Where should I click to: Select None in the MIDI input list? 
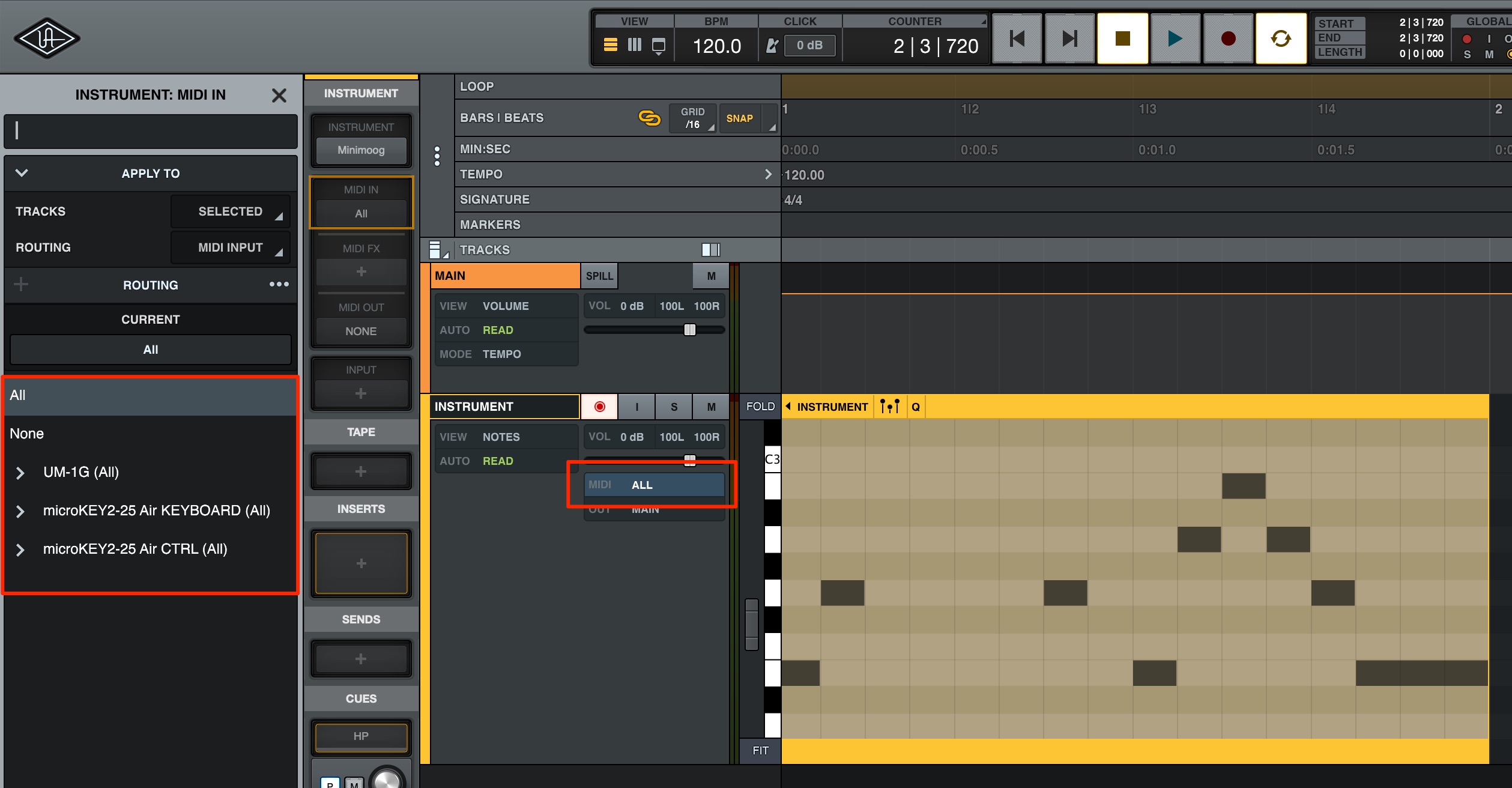(151, 434)
